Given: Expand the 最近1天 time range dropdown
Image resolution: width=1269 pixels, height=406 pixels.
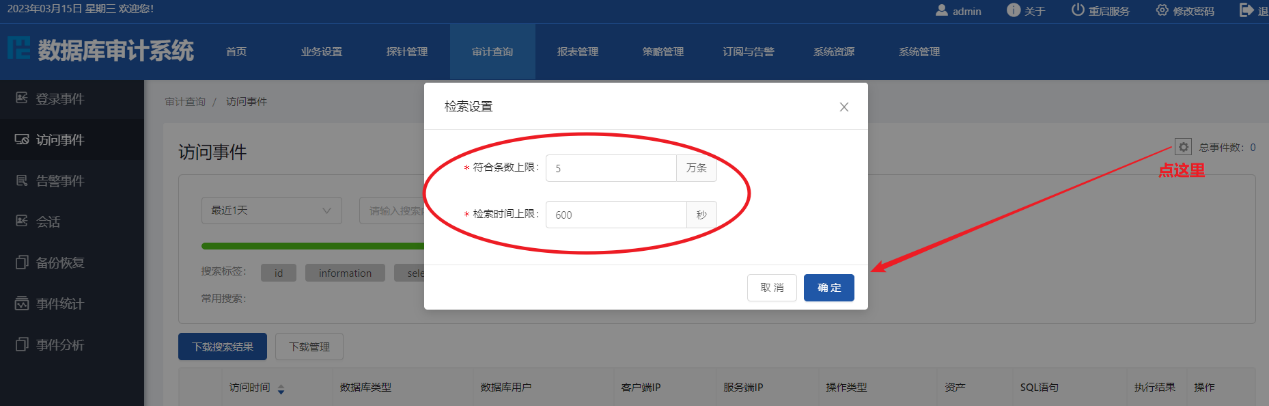Looking at the screenshot, I should coord(270,211).
